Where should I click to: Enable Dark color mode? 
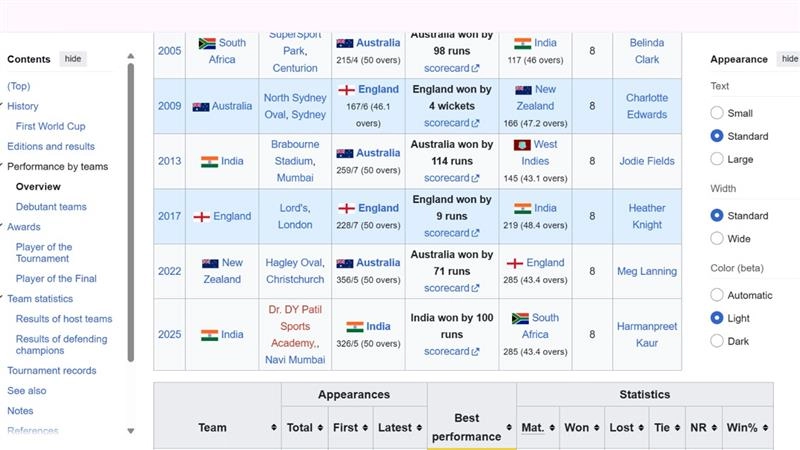717,340
